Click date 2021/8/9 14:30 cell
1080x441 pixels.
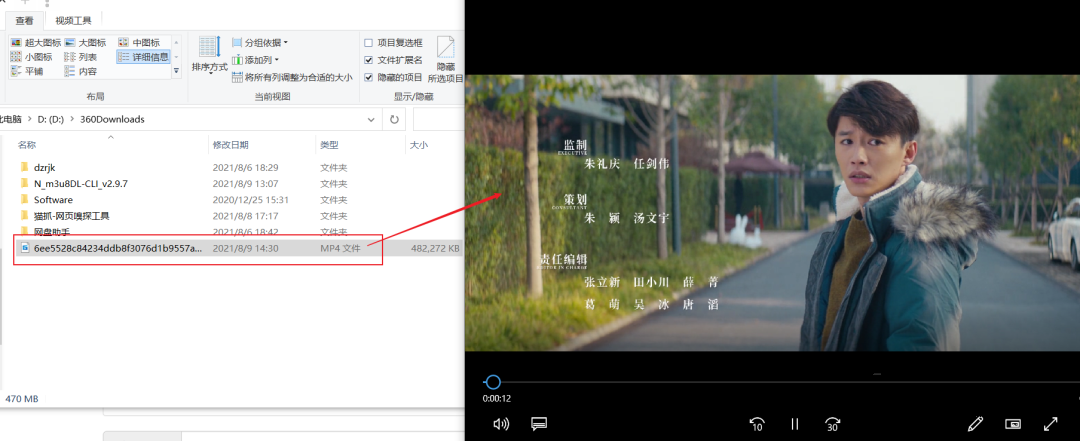coord(245,248)
